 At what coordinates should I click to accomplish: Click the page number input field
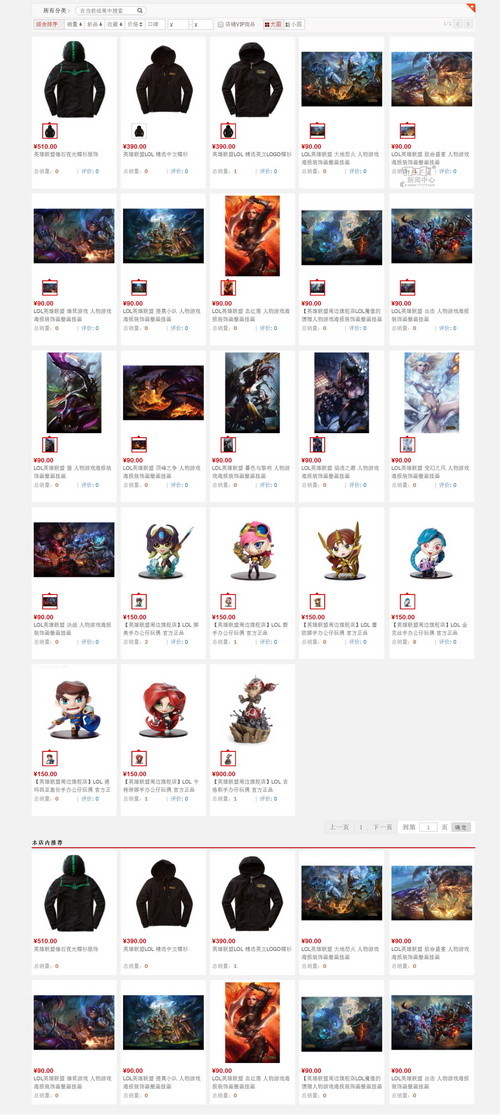click(x=428, y=827)
